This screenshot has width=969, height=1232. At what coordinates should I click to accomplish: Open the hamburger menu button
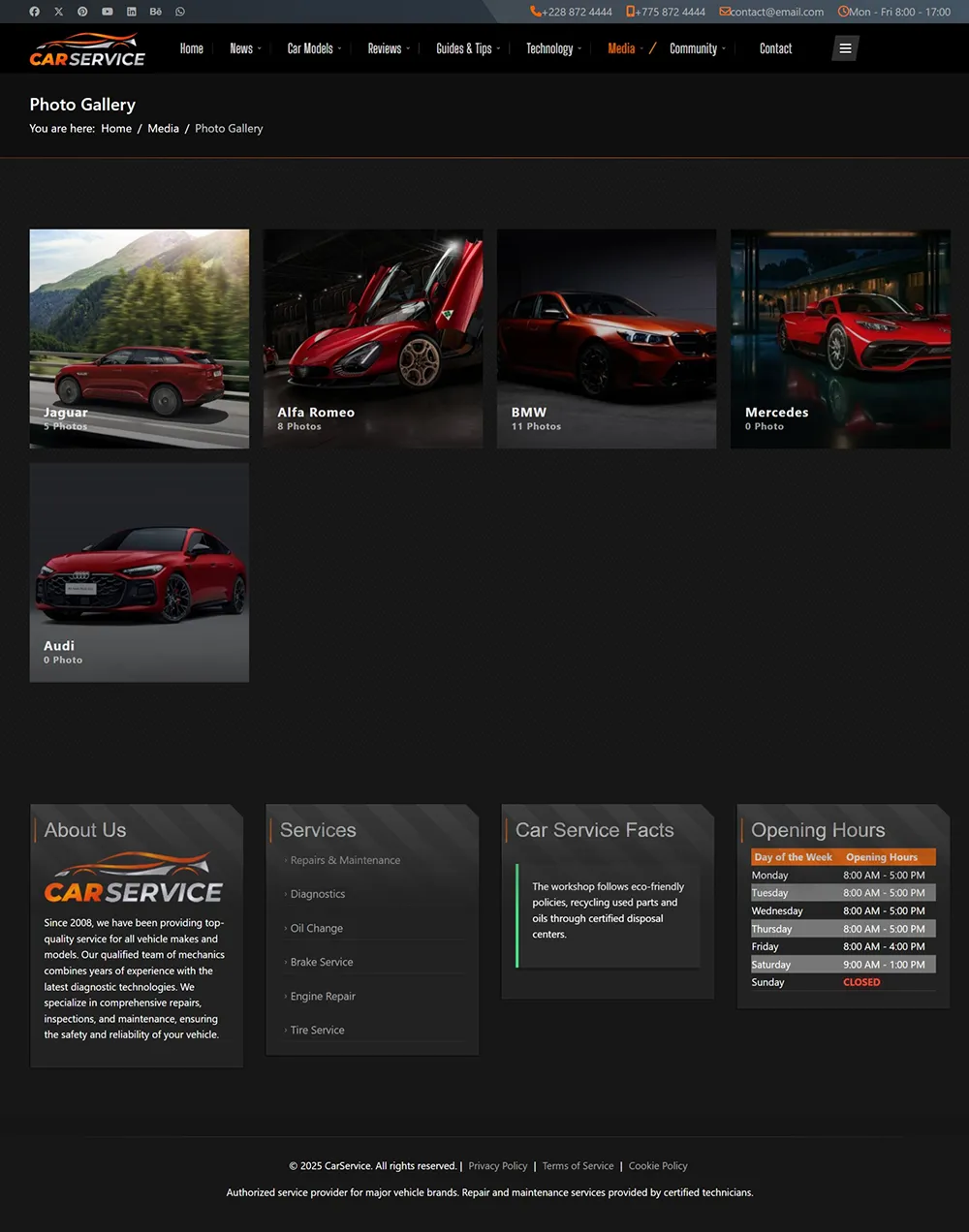[x=845, y=48]
